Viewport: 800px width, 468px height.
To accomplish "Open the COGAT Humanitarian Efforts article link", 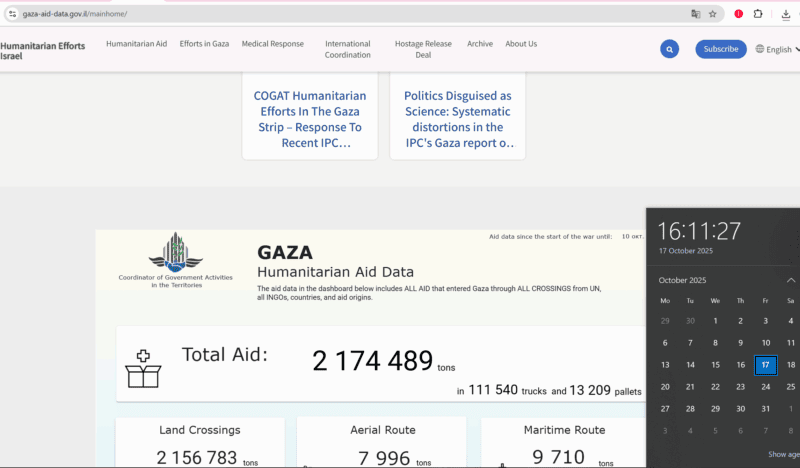I will [310, 119].
